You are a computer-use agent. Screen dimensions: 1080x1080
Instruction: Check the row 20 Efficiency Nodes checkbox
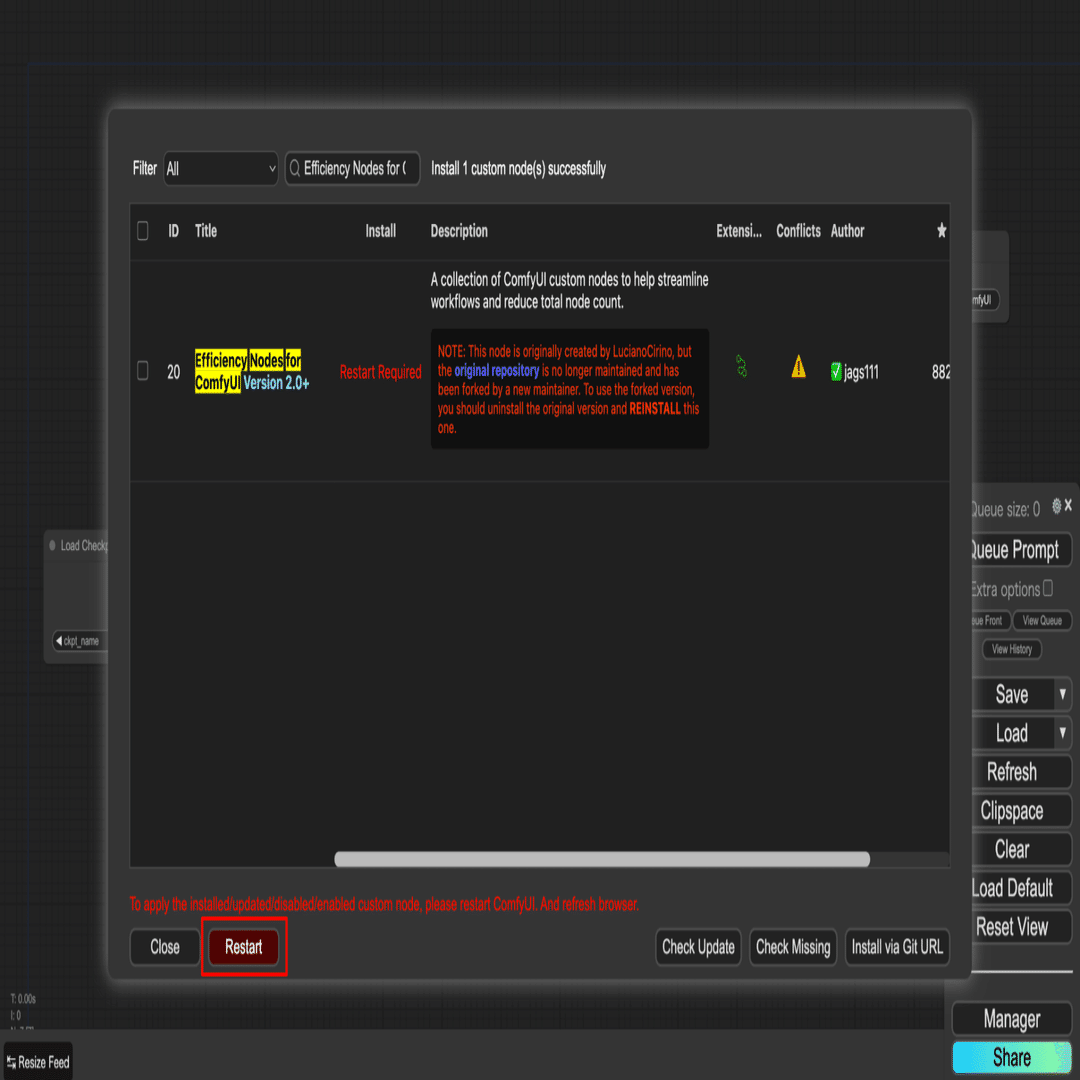[143, 371]
